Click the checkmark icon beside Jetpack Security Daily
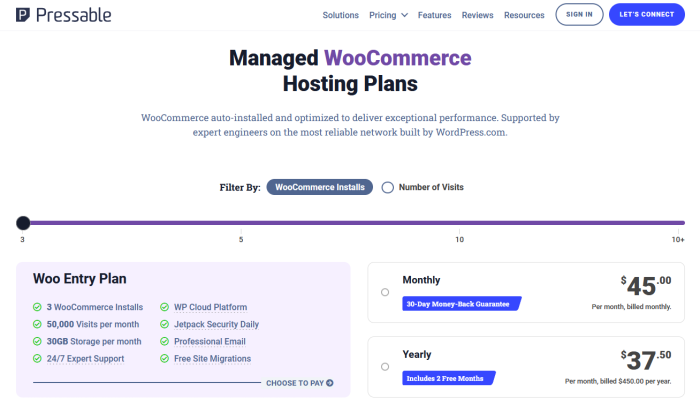This screenshot has height=420, width=700. coord(164,324)
